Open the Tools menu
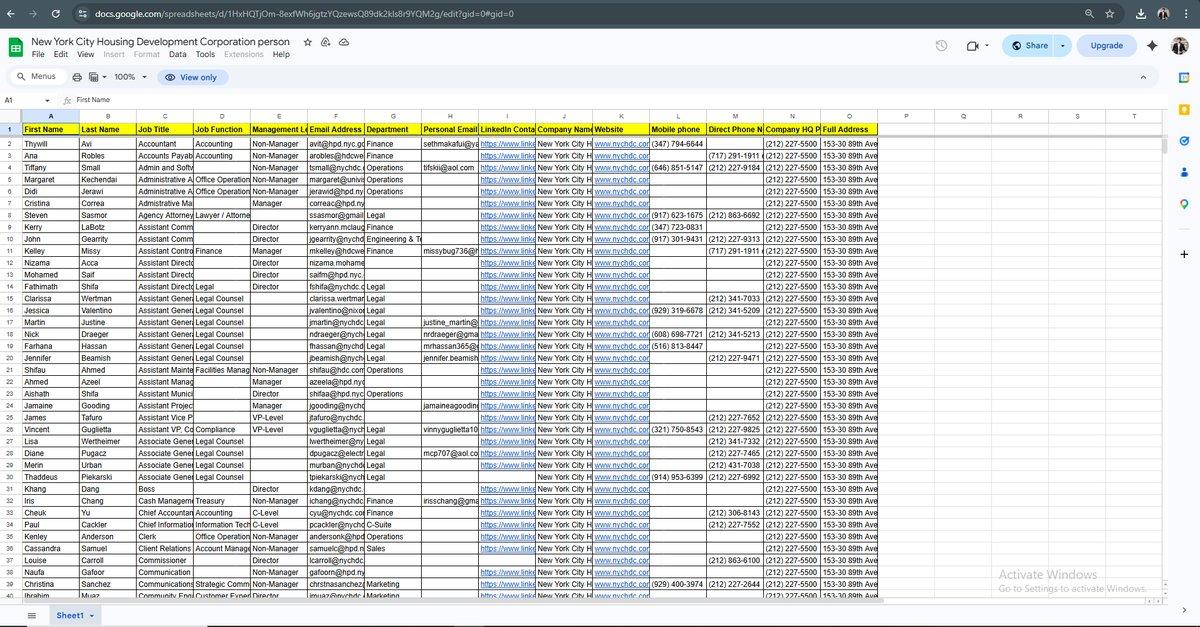 point(205,54)
